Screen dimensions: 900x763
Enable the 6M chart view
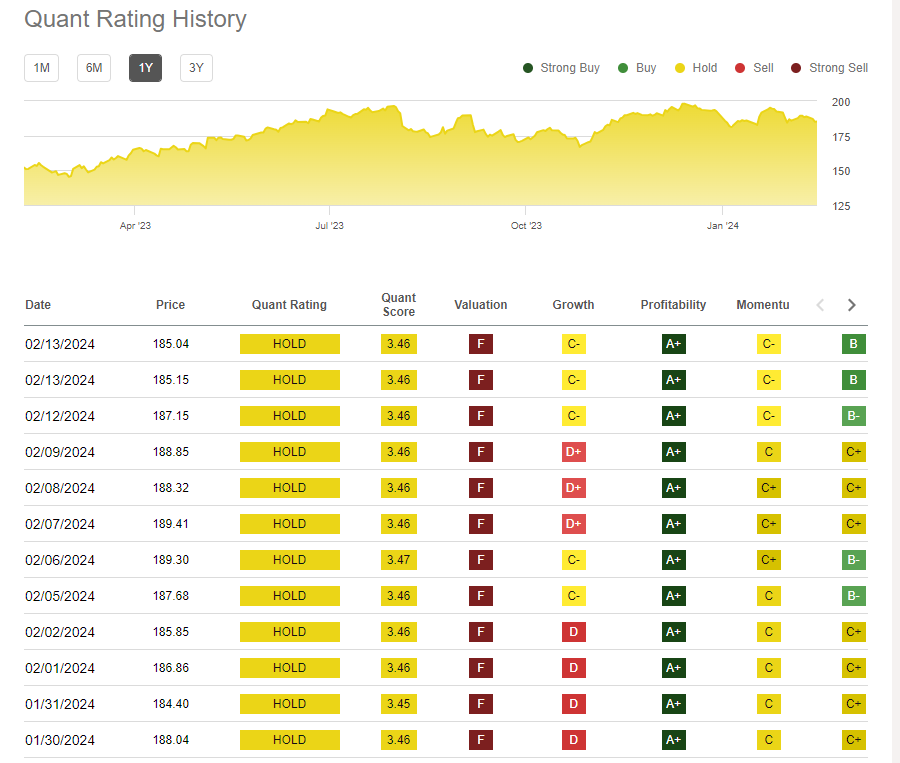point(93,68)
